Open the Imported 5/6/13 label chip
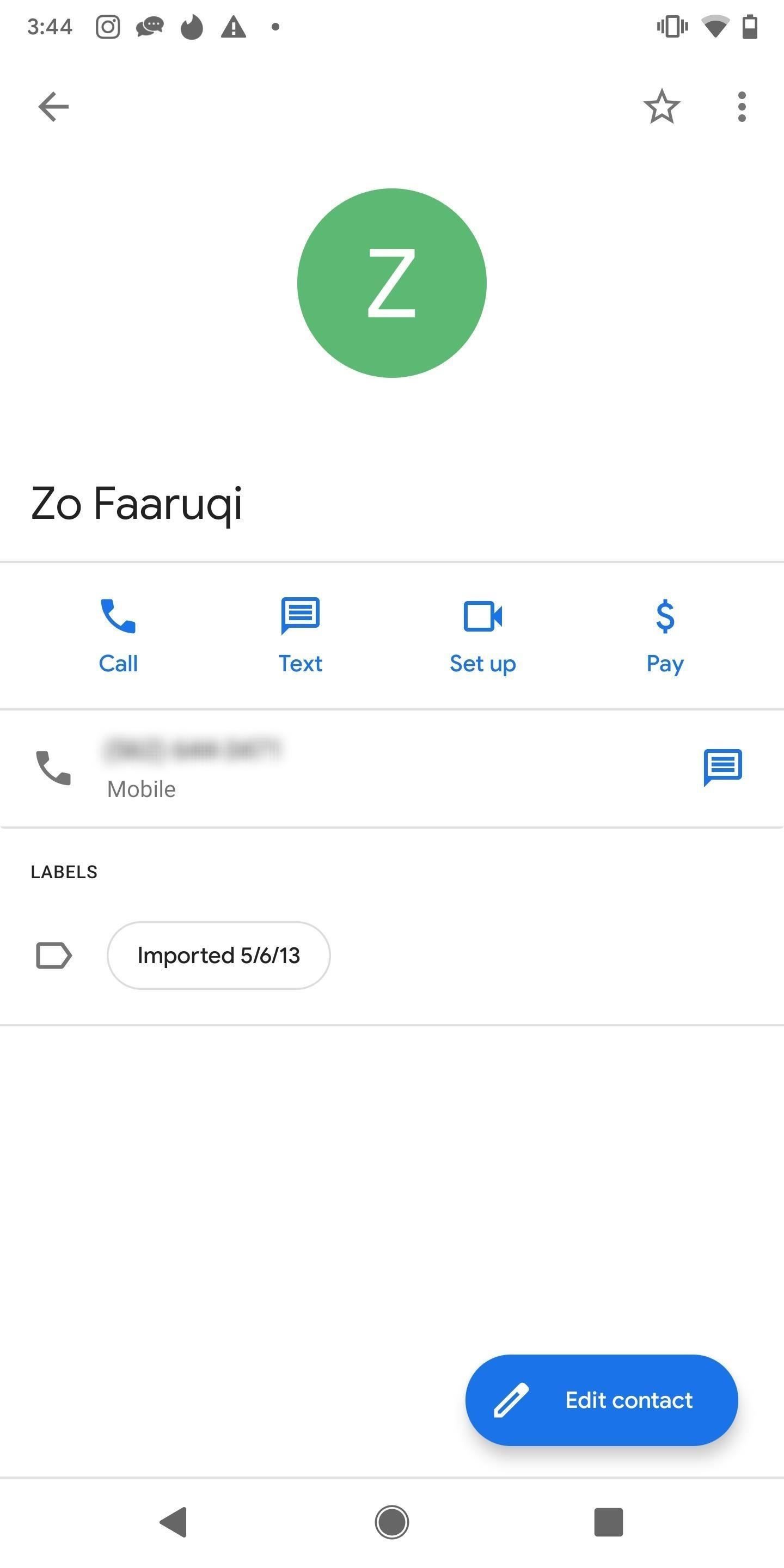 click(218, 955)
